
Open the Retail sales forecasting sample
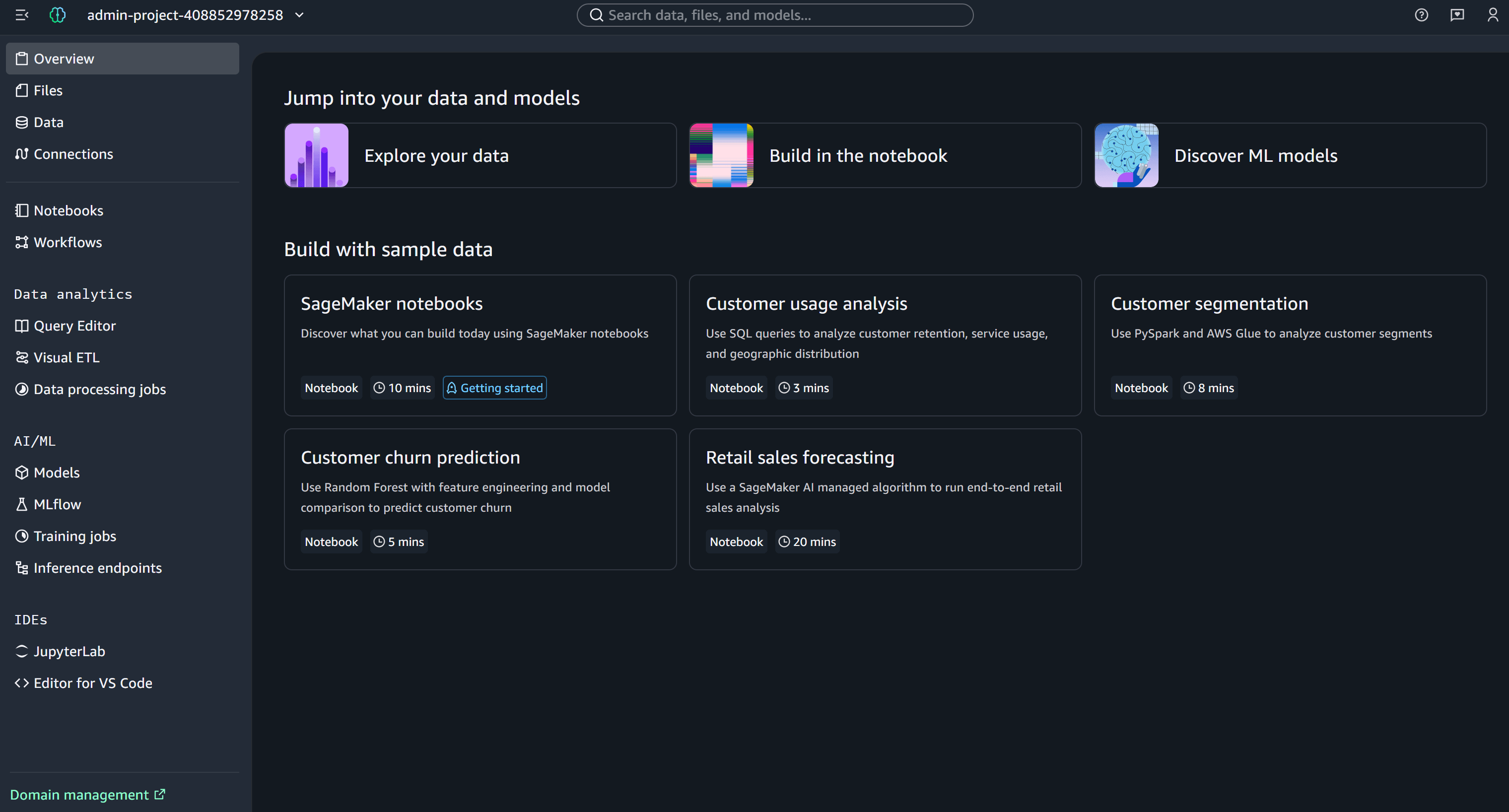coord(885,499)
